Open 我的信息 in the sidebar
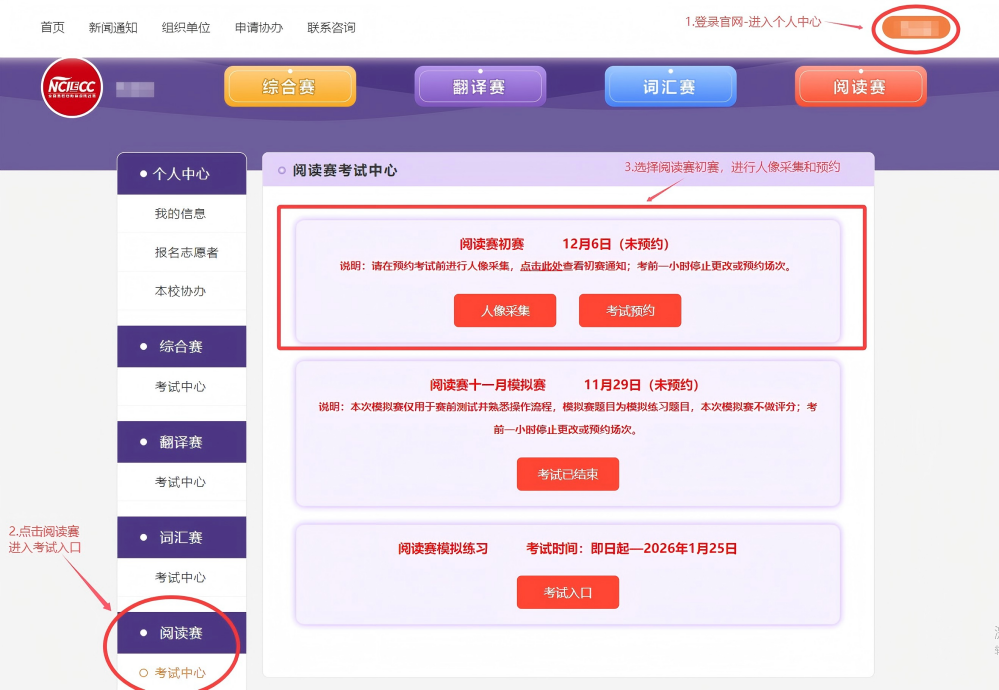The image size is (999, 690). 181,213
